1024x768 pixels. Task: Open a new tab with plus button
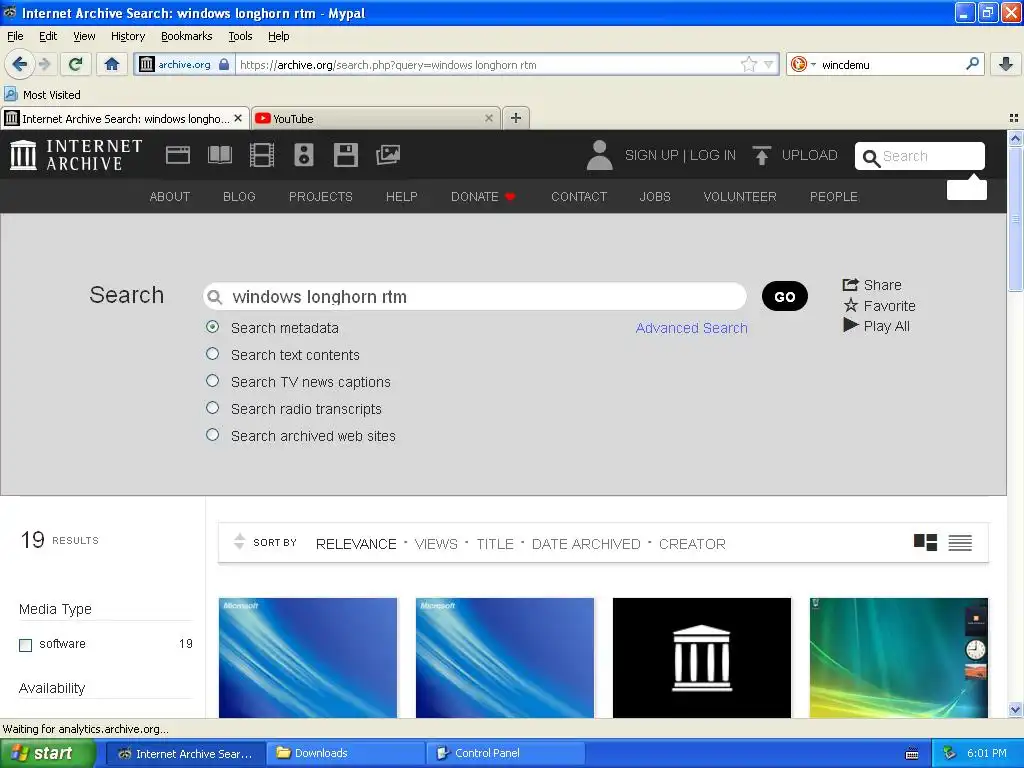coord(516,118)
